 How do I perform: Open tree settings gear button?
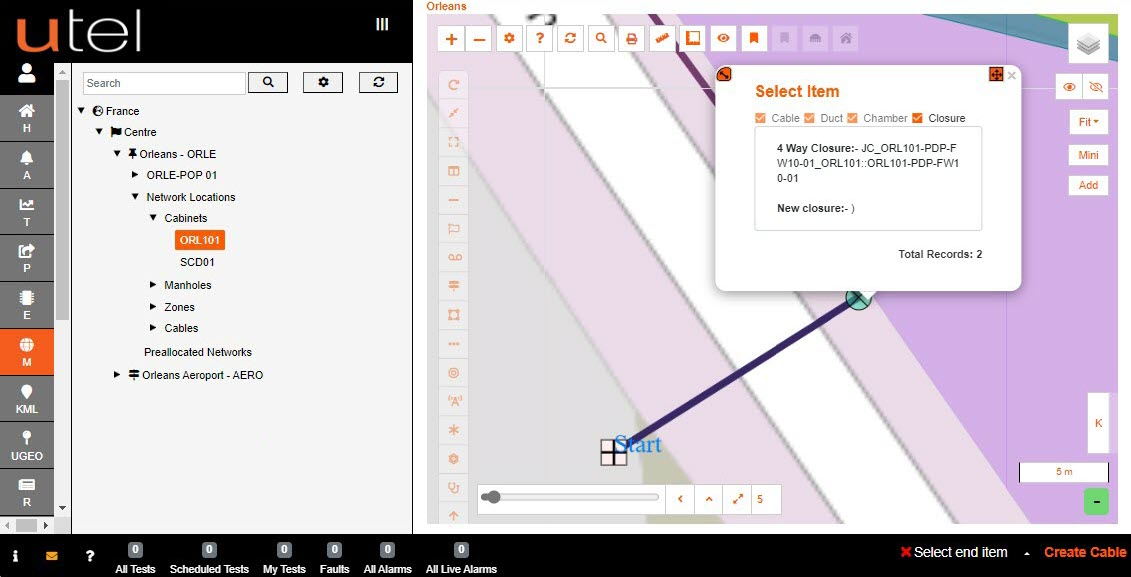point(323,82)
